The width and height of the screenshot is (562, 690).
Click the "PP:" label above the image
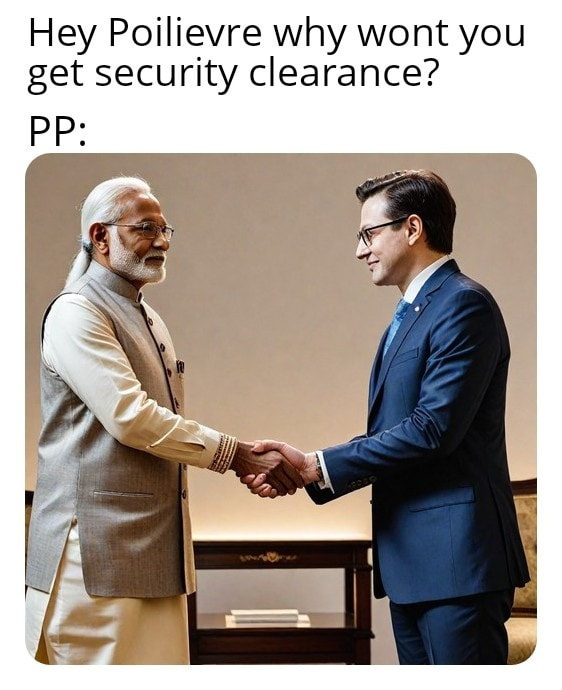57,132
